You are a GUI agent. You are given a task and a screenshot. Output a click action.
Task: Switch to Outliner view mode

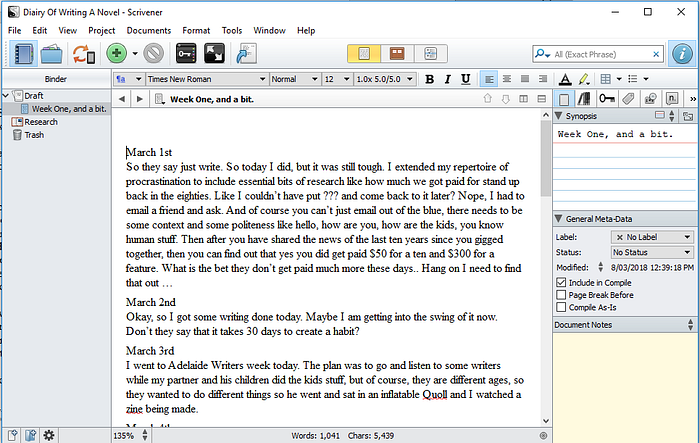point(430,54)
